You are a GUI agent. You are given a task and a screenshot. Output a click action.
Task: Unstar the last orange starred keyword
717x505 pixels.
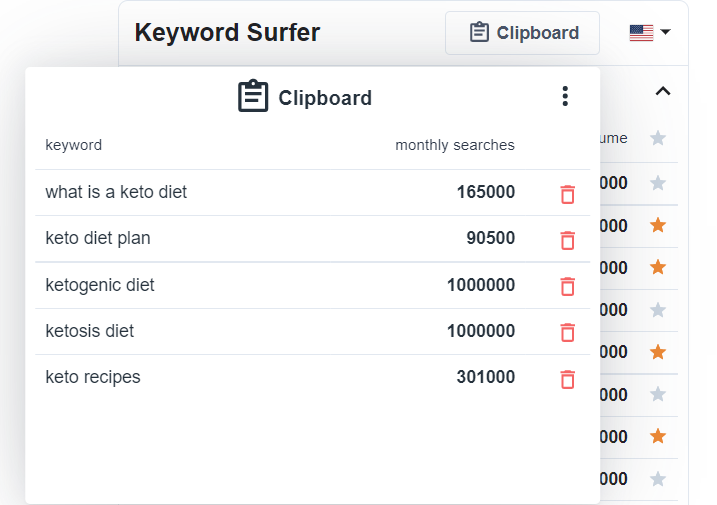tap(658, 436)
